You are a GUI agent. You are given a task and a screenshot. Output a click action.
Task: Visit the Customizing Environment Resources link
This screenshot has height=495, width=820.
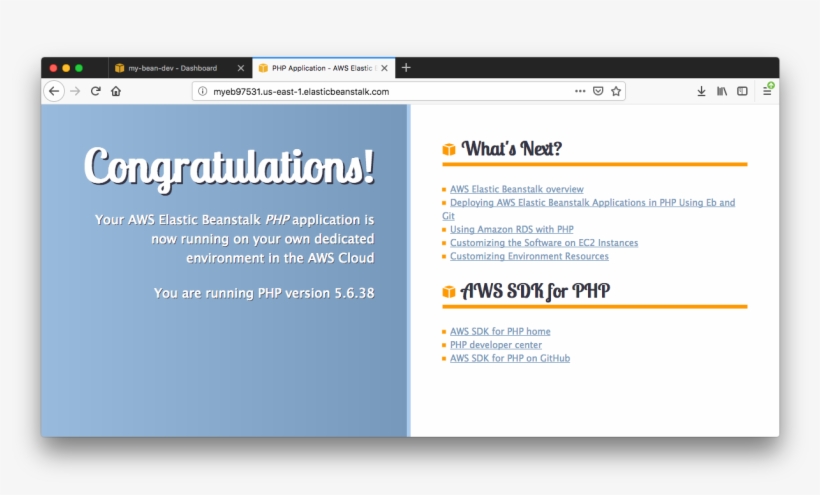529,256
